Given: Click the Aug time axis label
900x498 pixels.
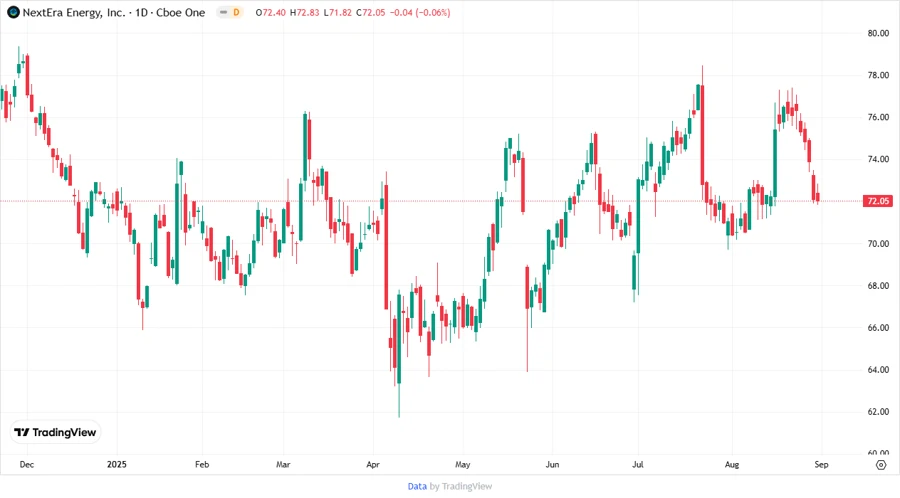Looking at the screenshot, I should click(732, 464).
